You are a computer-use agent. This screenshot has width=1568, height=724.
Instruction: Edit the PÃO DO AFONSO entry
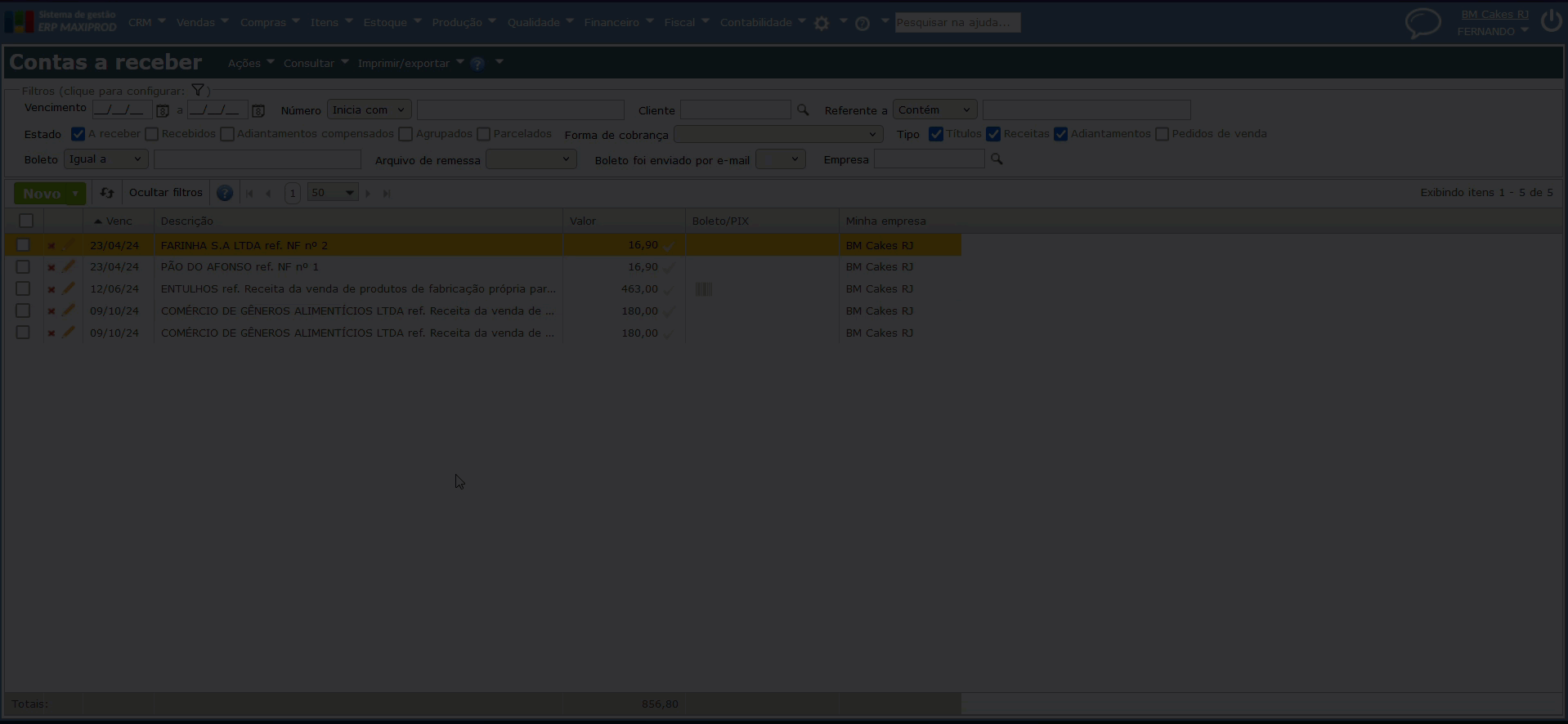tap(69, 266)
